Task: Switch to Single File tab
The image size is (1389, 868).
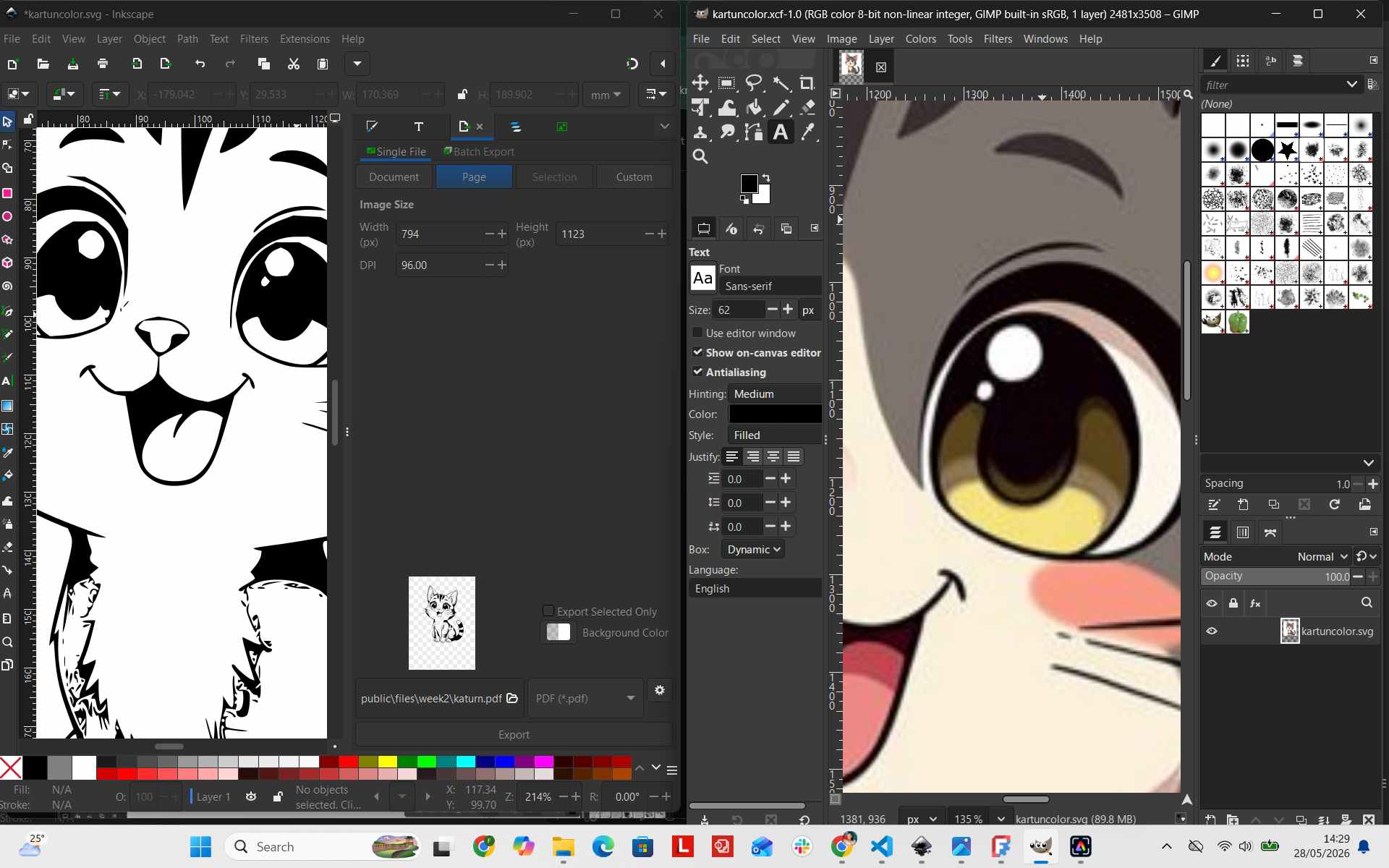Action: (x=396, y=151)
